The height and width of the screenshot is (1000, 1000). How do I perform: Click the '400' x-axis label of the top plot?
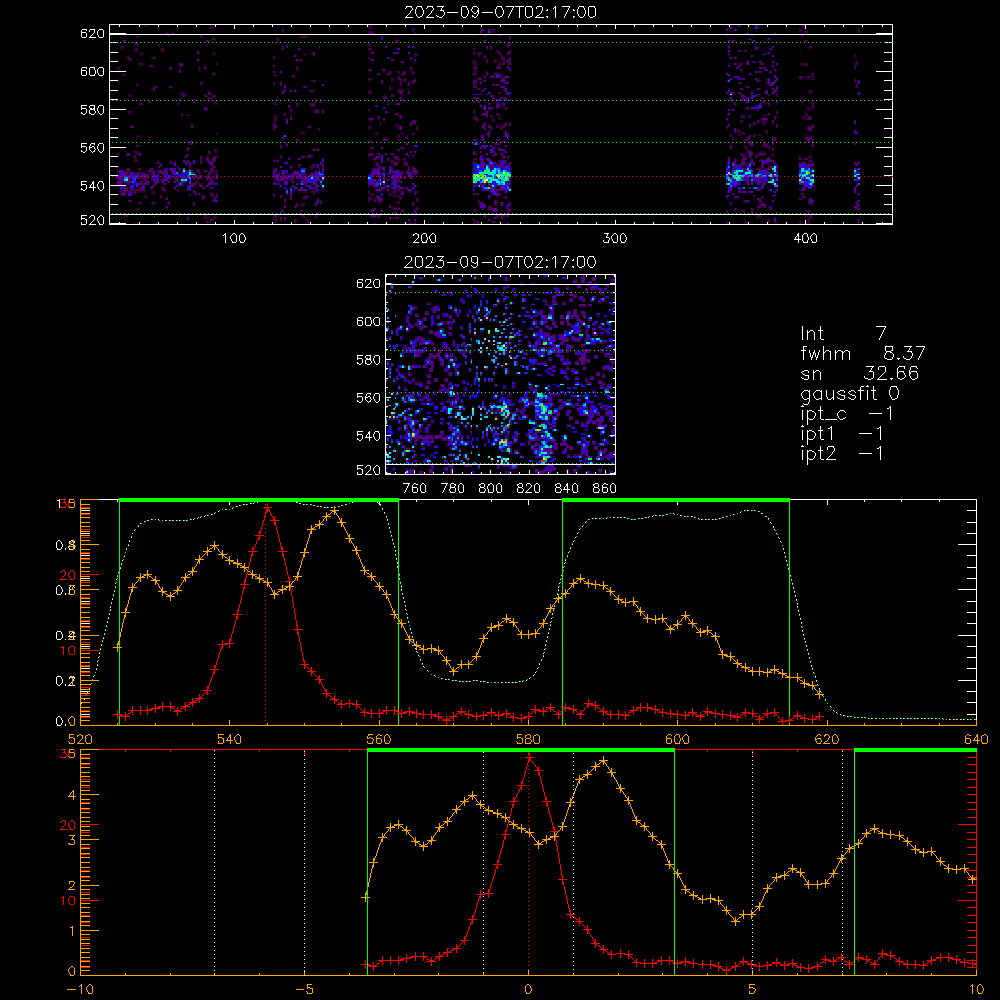point(805,239)
